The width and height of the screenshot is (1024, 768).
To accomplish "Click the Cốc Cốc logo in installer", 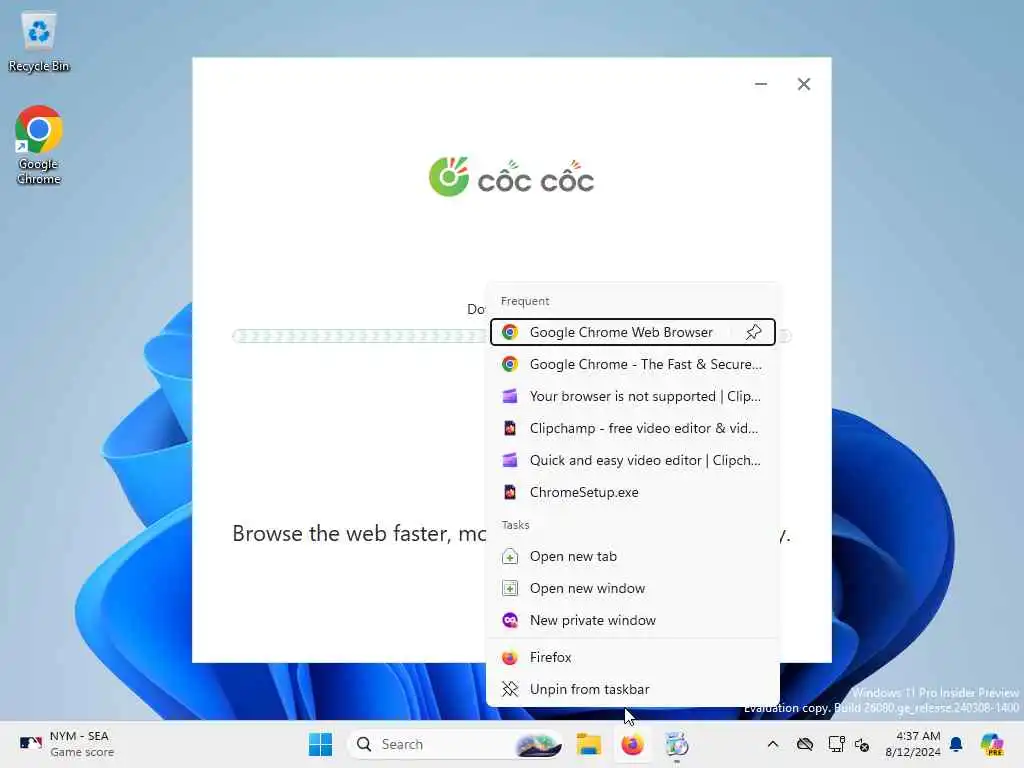I will pyautogui.click(x=511, y=177).
